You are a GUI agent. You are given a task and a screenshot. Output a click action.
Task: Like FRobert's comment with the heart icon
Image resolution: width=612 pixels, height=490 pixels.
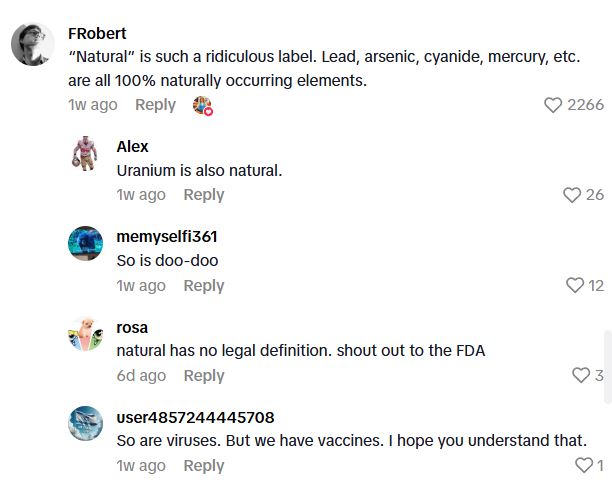click(x=553, y=105)
